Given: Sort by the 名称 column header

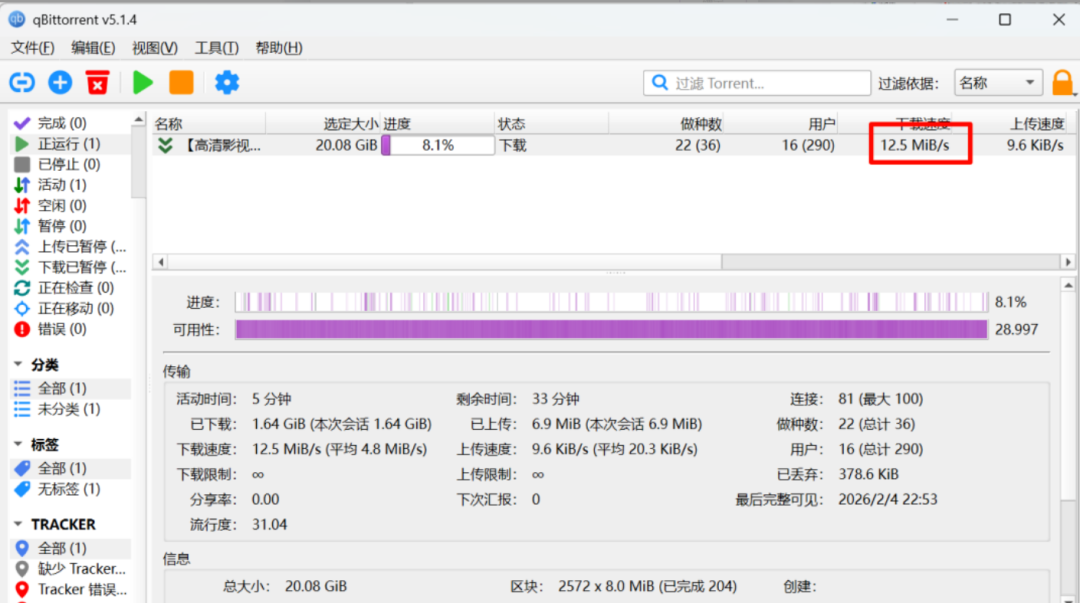Looking at the screenshot, I should 209,124.
